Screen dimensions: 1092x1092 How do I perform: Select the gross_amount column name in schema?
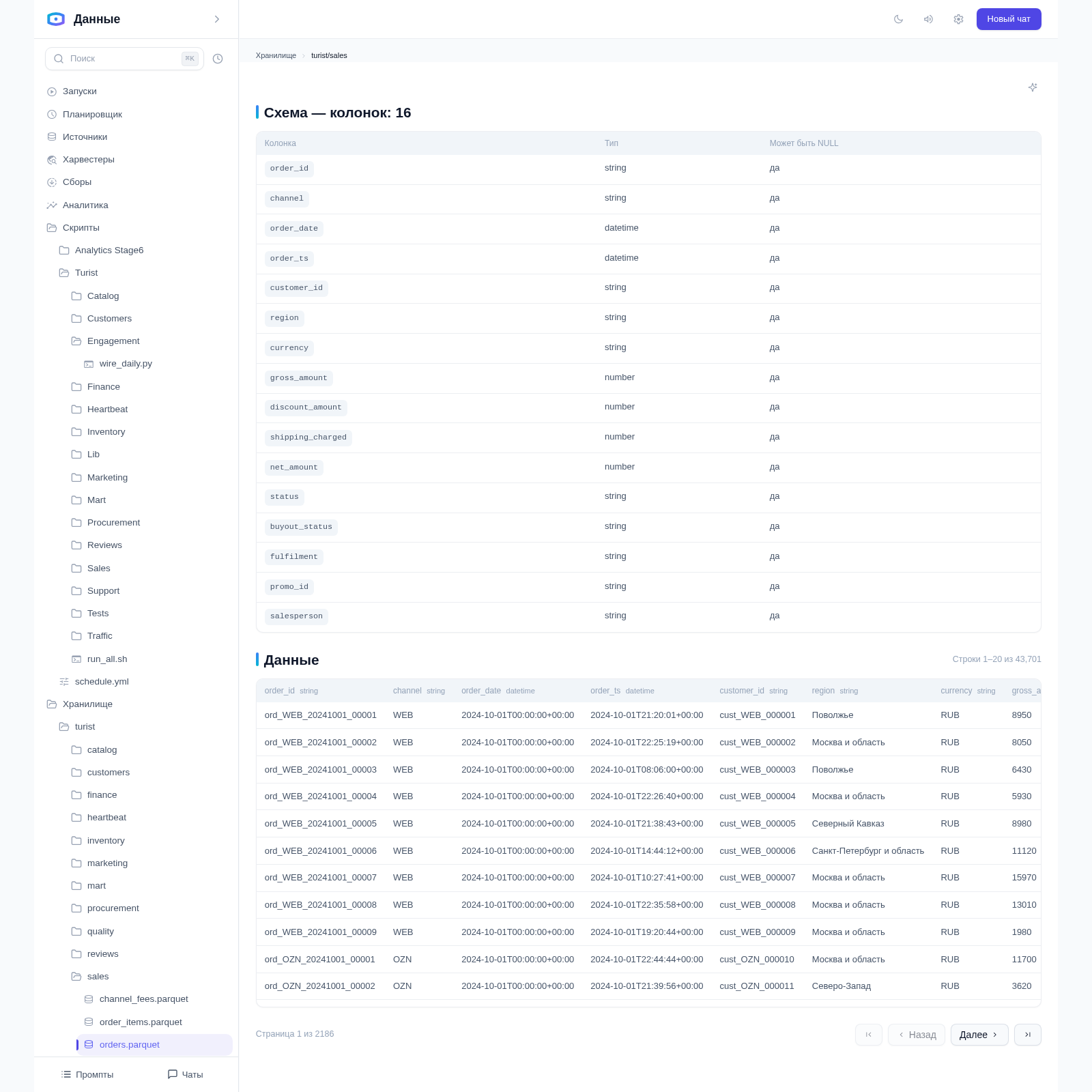point(299,378)
